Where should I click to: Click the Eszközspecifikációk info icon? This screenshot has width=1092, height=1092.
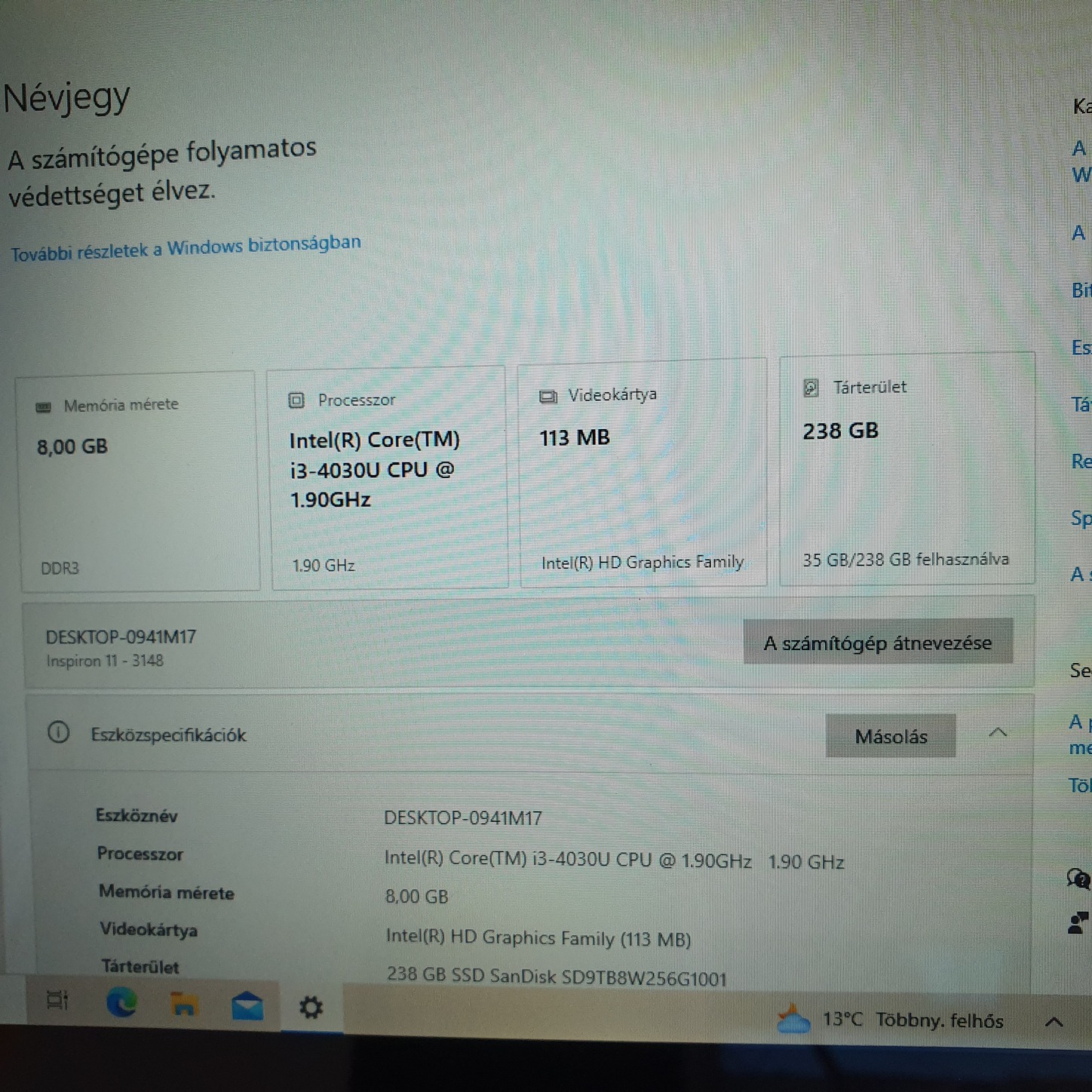[x=59, y=732]
